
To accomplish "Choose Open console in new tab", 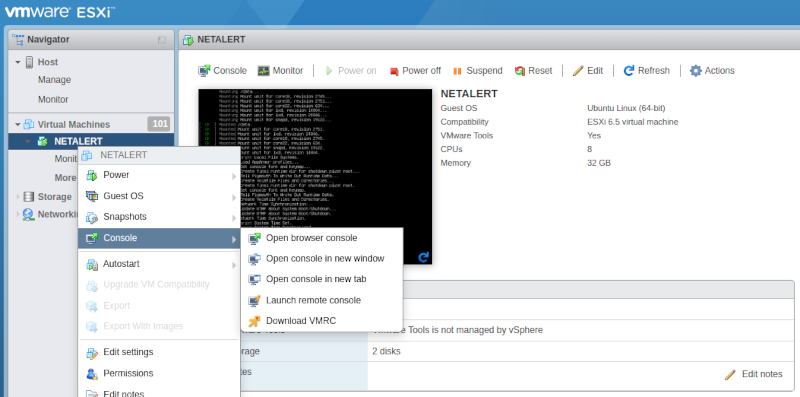I will pyautogui.click(x=322, y=279).
